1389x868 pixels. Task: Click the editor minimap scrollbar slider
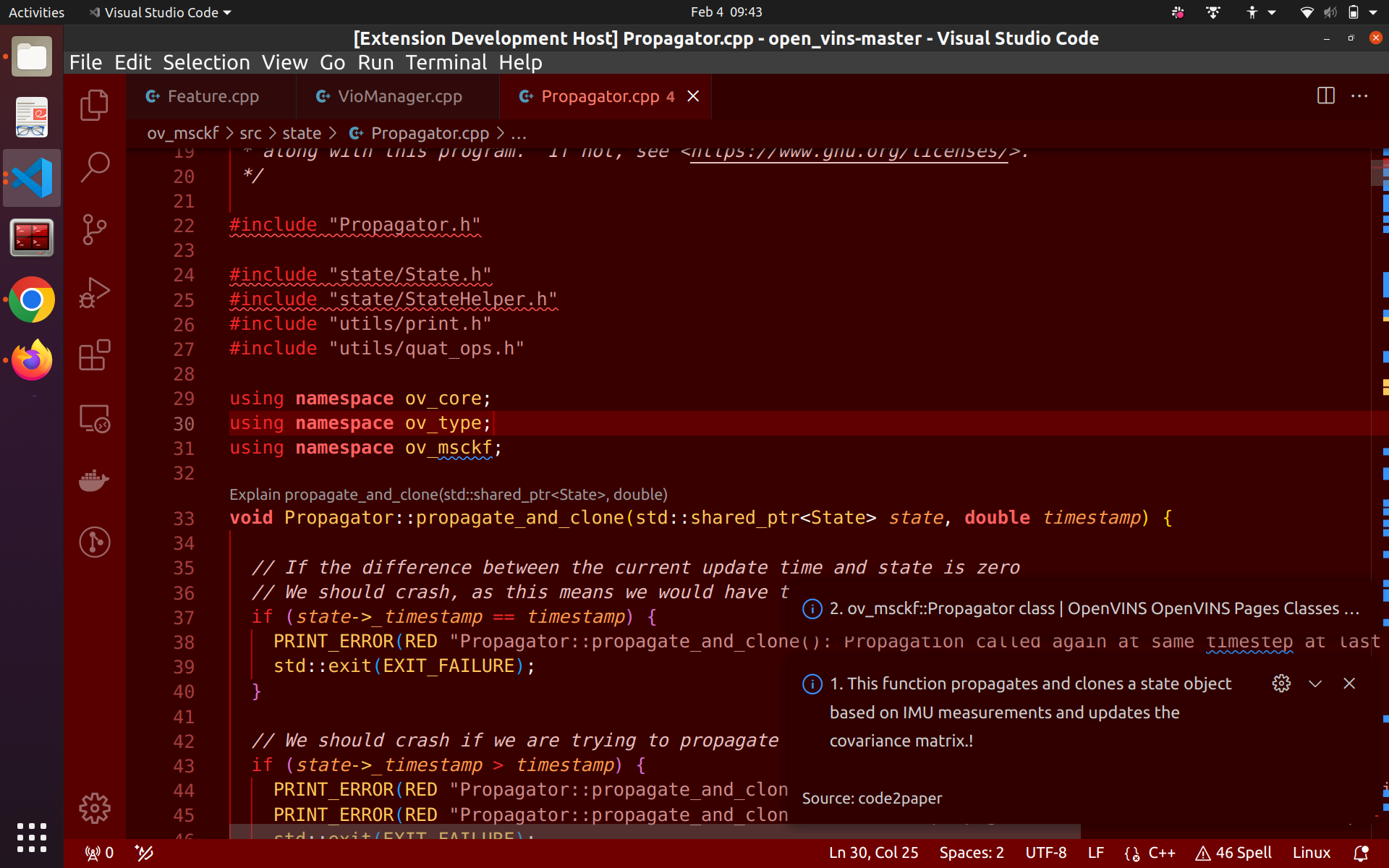tap(1378, 174)
